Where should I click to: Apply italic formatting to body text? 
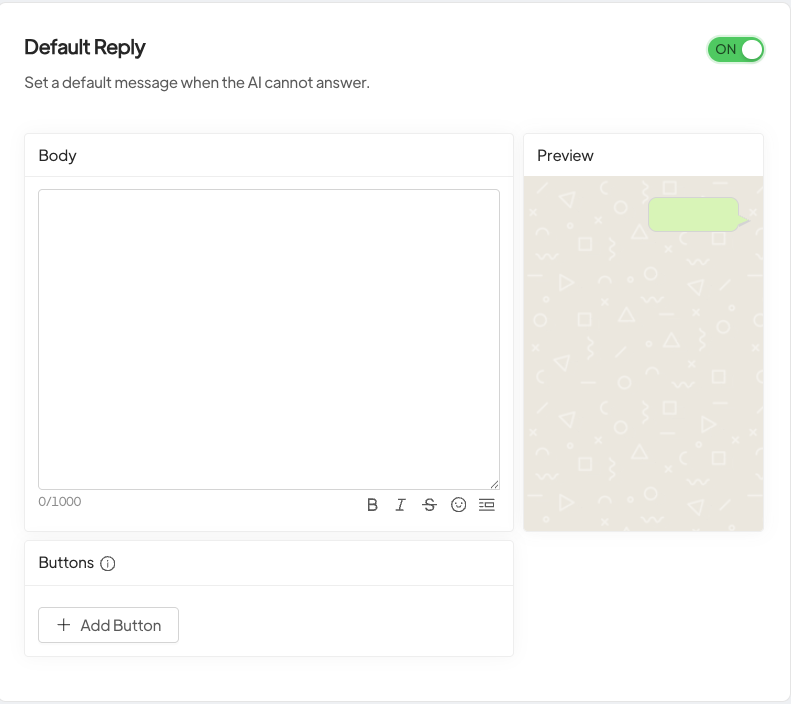click(x=400, y=505)
